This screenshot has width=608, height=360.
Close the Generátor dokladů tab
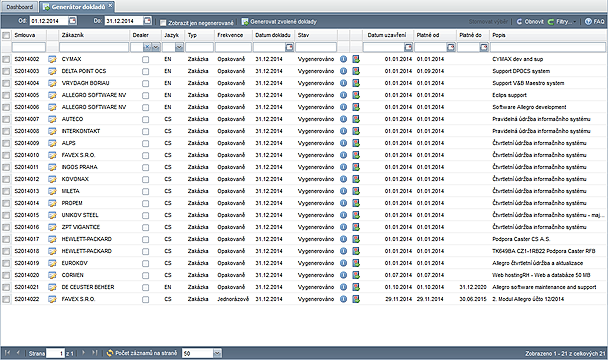pyautogui.click(x=111, y=5)
